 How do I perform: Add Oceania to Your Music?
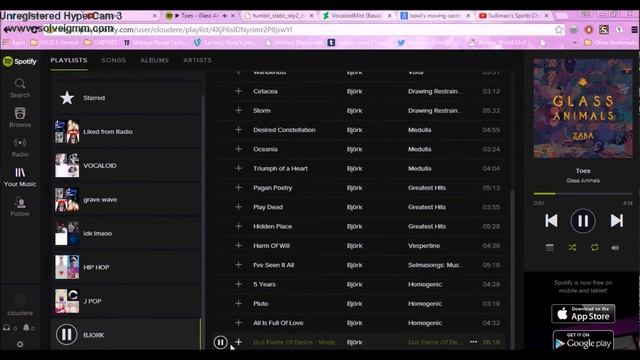pos(239,149)
